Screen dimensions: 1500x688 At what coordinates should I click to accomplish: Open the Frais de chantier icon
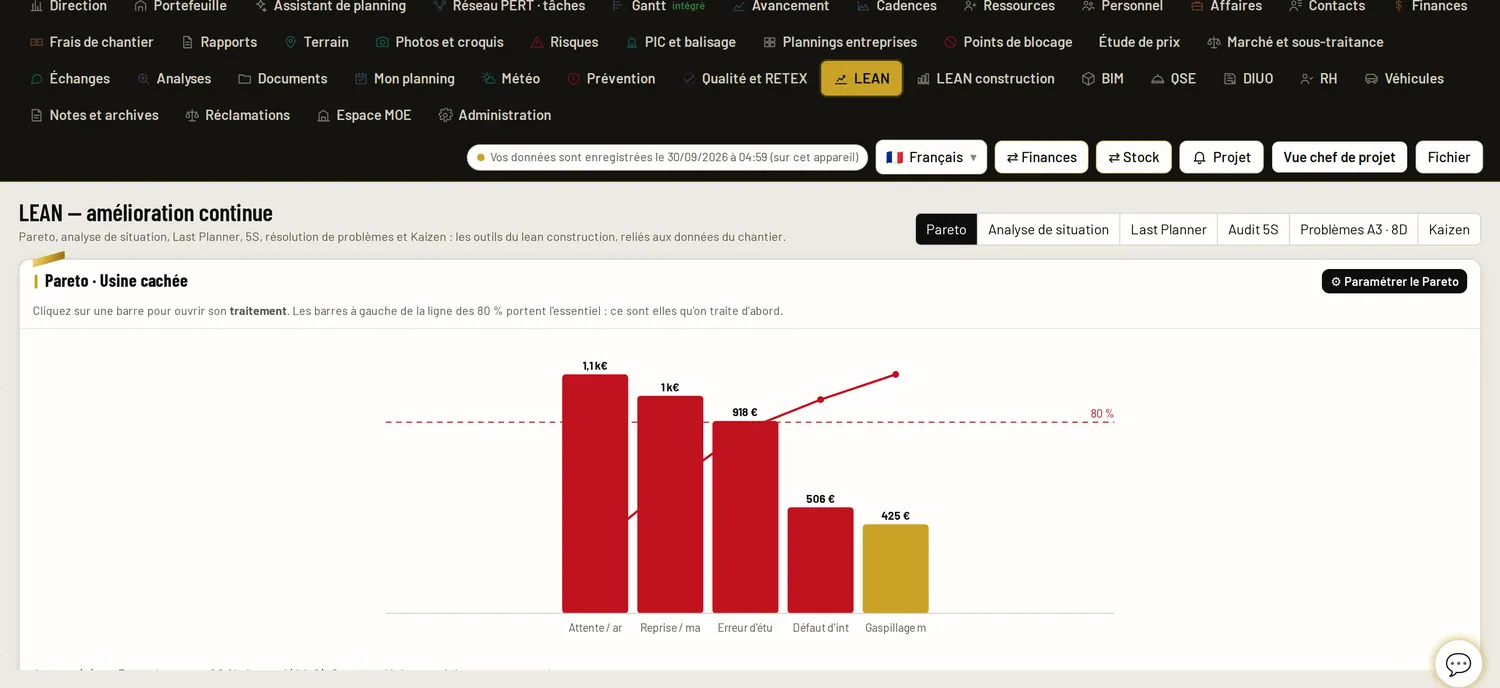37,42
